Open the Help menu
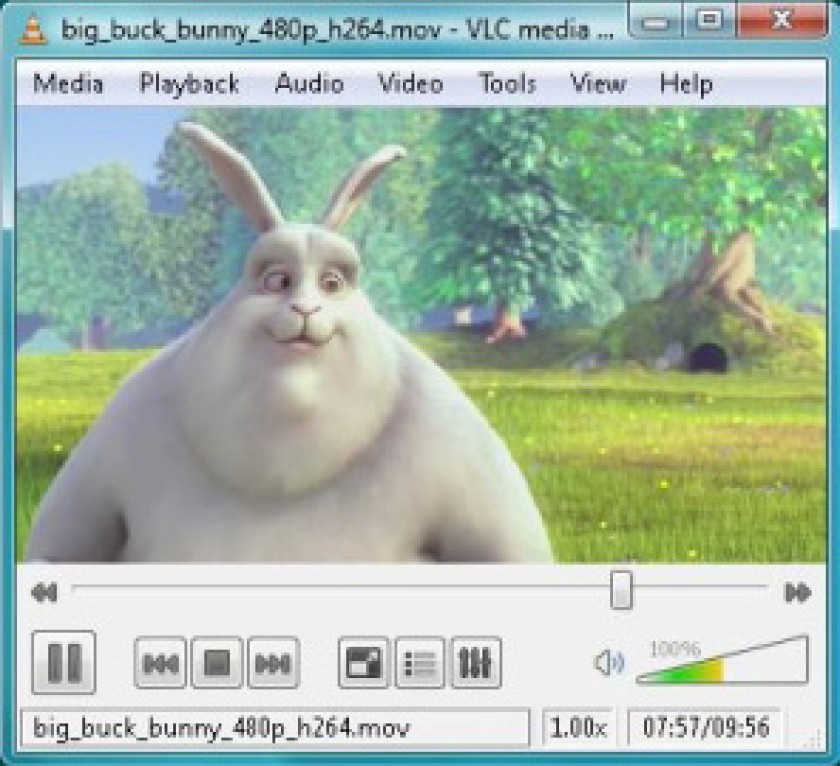The height and width of the screenshot is (766, 840). coord(686,84)
